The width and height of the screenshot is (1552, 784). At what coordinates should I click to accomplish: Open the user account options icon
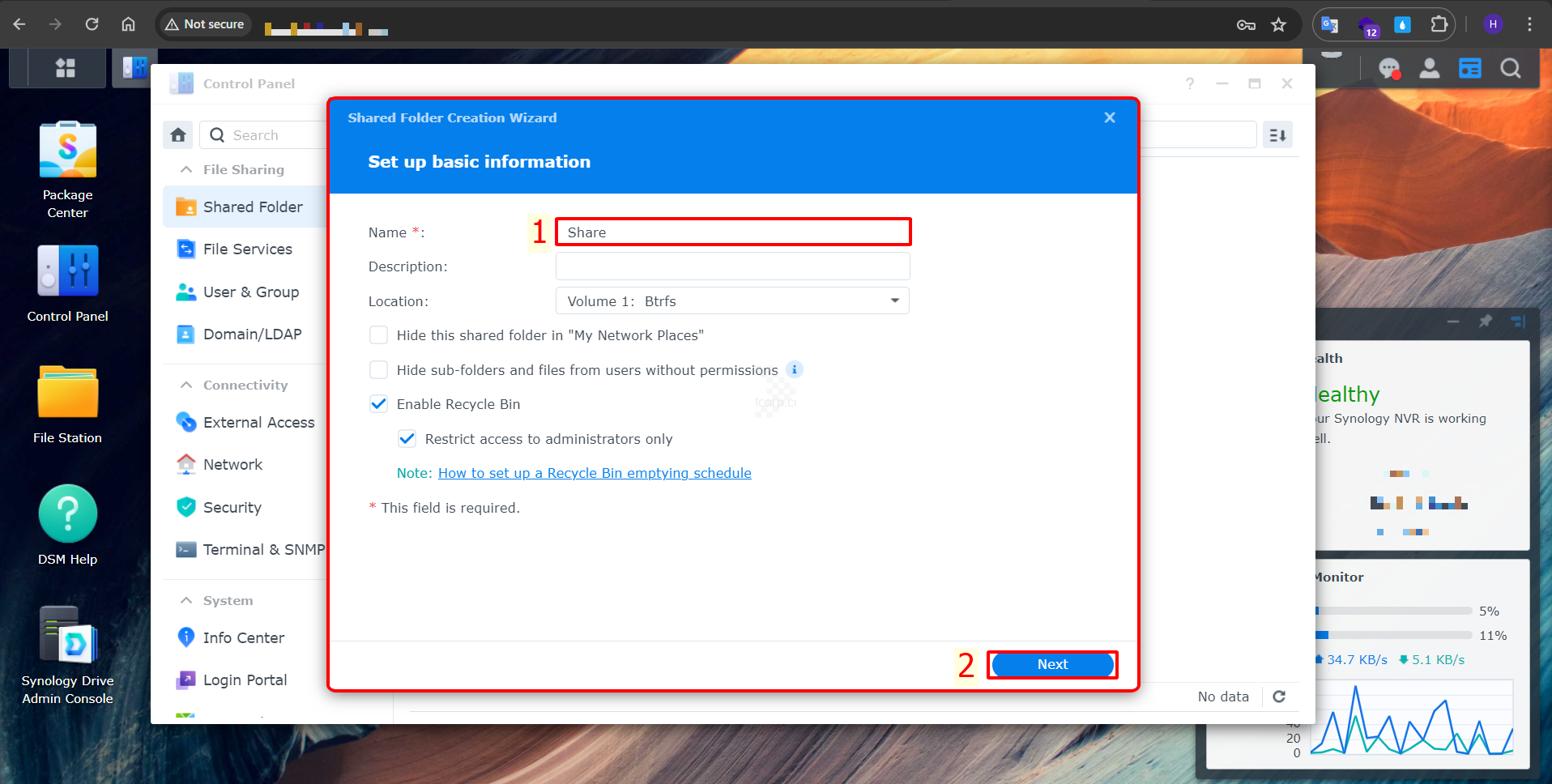[1430, 69]
